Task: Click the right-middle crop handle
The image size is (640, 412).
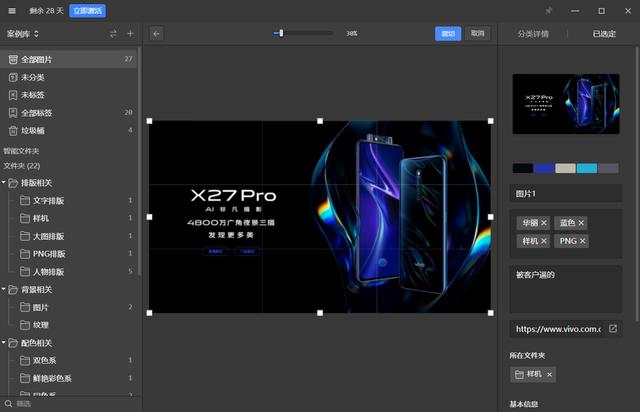Action: (491, 217)
